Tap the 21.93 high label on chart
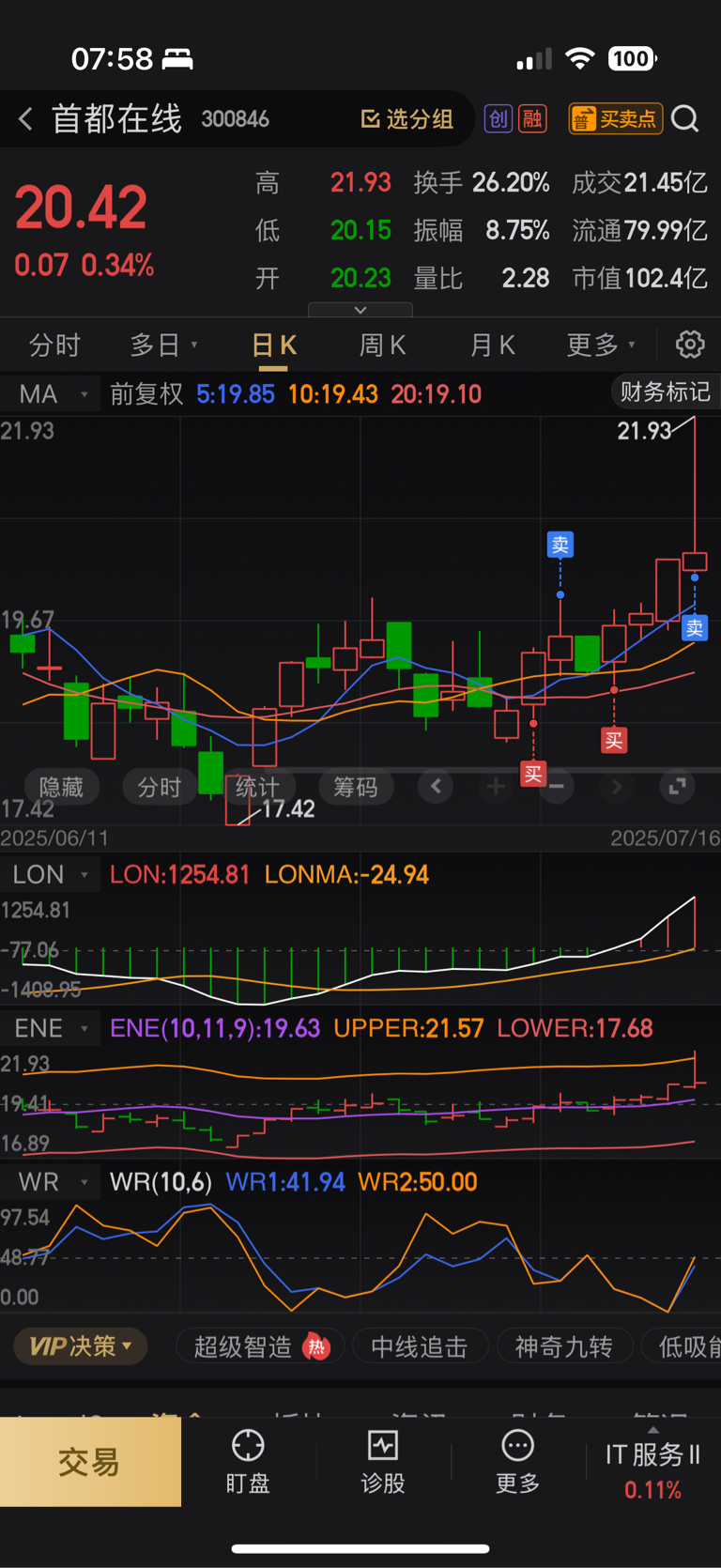 point(644,431)
